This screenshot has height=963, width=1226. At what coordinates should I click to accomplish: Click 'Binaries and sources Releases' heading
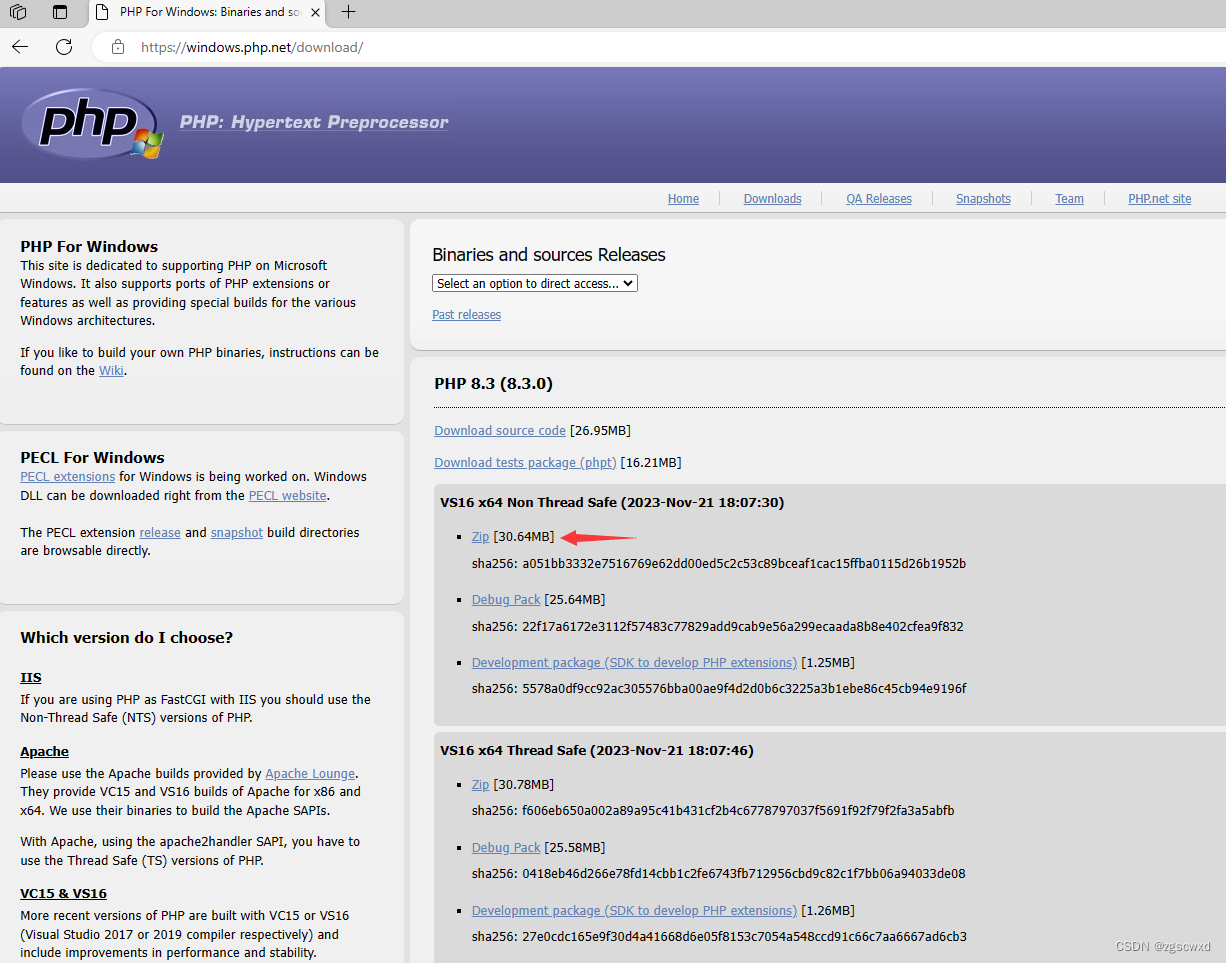(549, 255)
